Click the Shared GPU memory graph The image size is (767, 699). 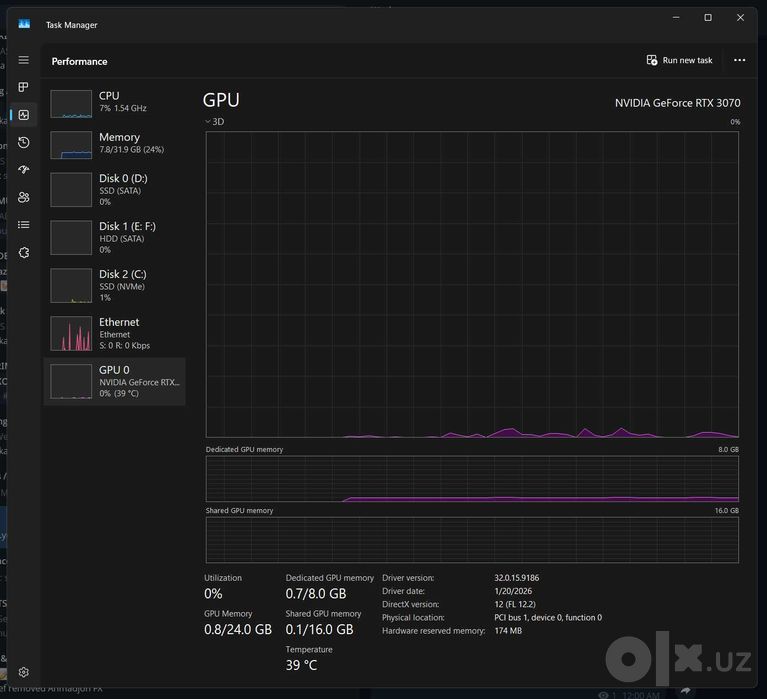click(x=472, y=540)
